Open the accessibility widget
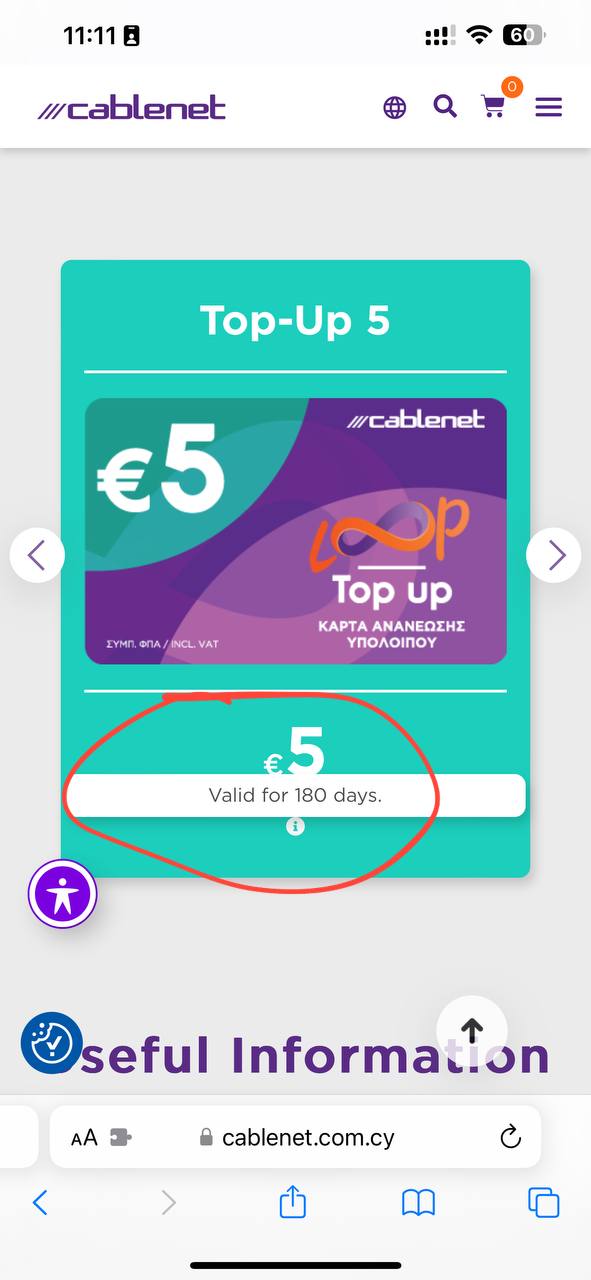The height and width of the screenshot is (1280, 591). [63, 894]
